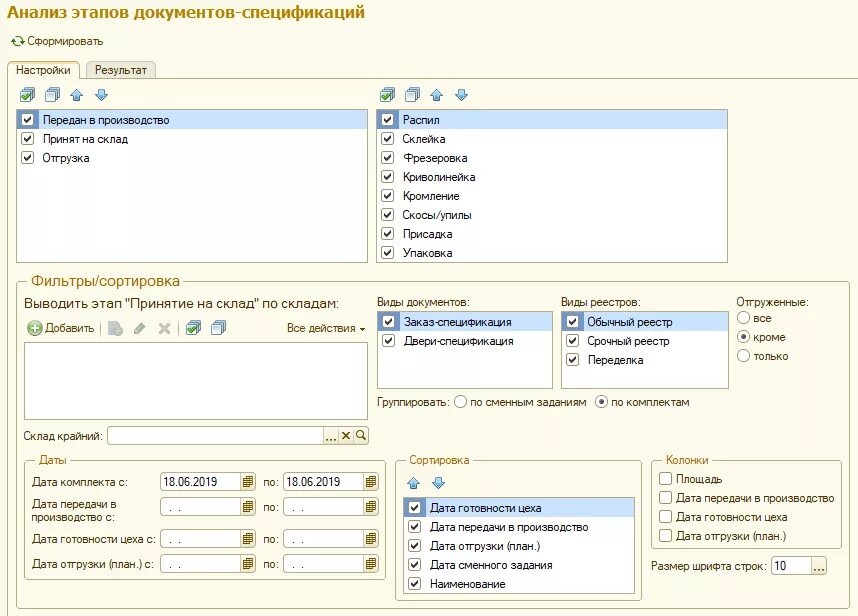Uncheck the Склейка operation
Screen dimensions: 858x616
pyautogui.click(x=387, y=138)
